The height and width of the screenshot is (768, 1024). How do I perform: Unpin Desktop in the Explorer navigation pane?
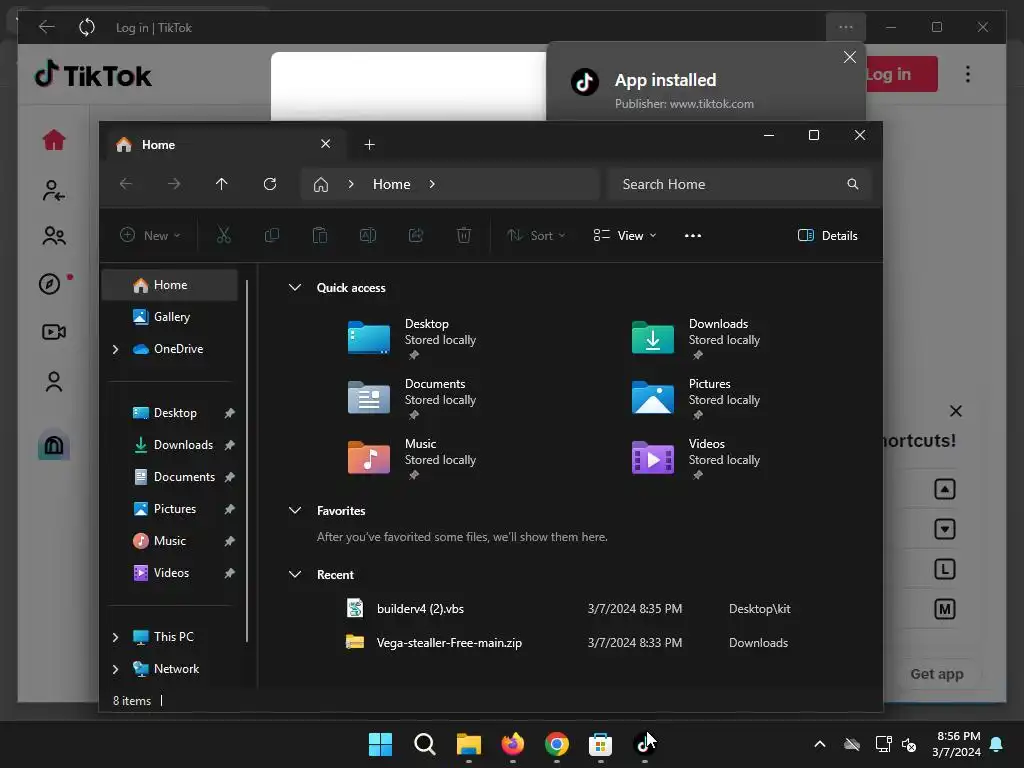tap(230, 413)
